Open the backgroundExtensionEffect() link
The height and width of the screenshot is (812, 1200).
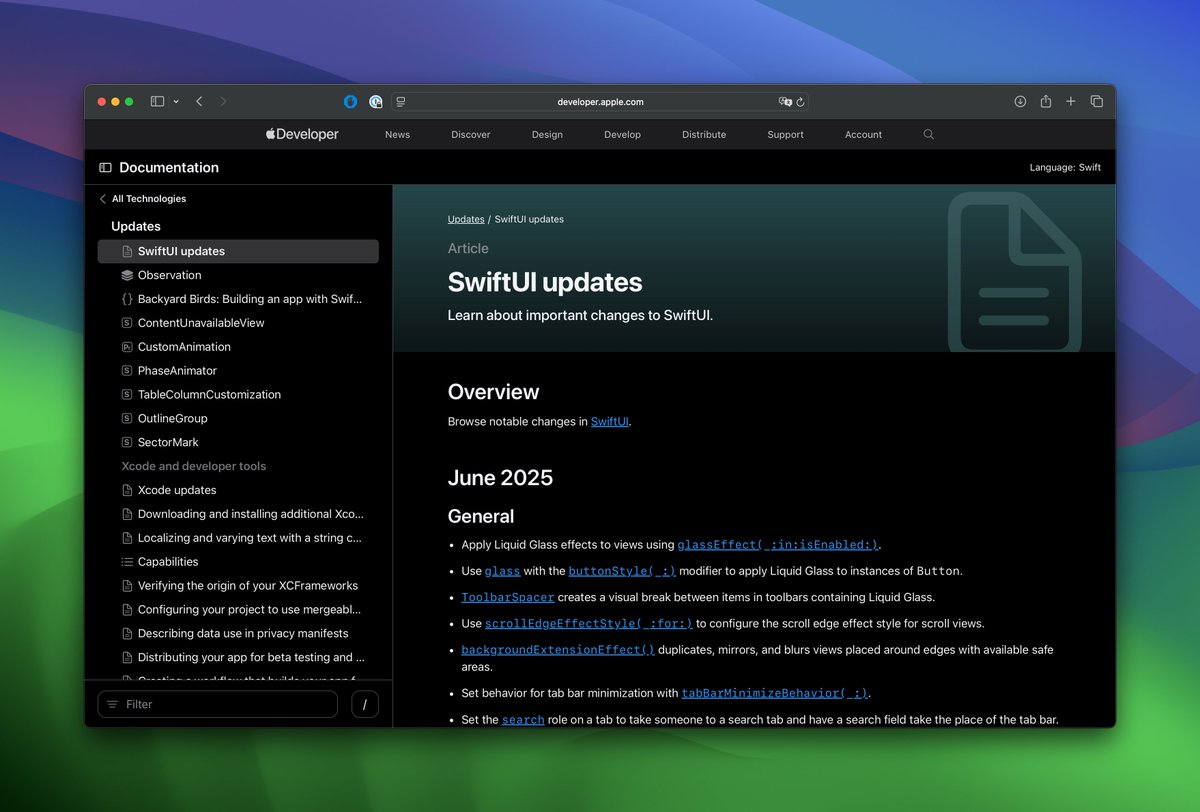[x=558, y=650]
